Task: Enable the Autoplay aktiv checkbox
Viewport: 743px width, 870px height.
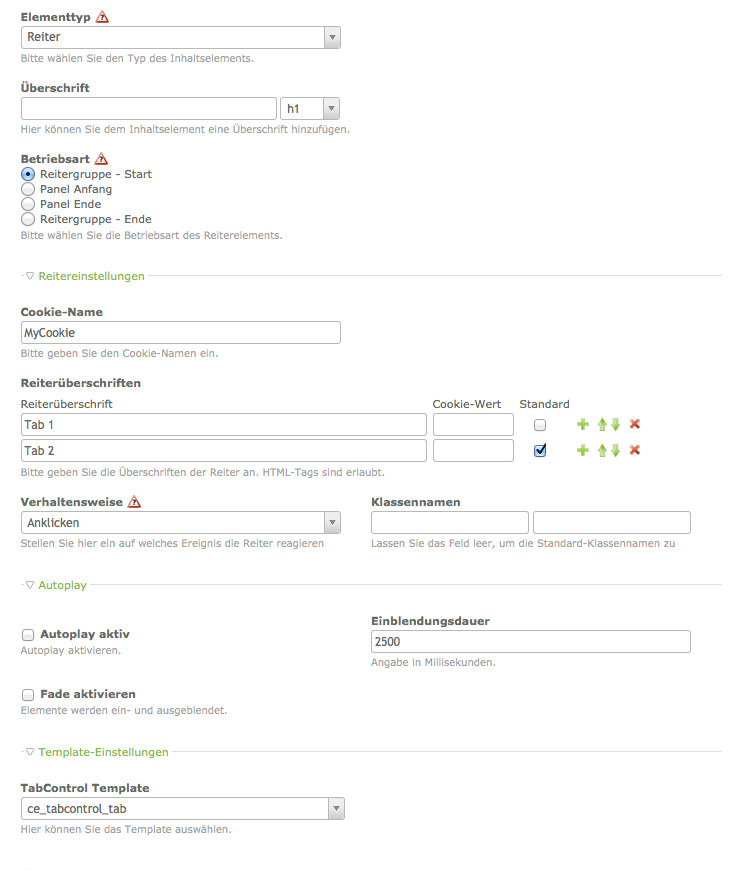Action: (x=28, y=634)
